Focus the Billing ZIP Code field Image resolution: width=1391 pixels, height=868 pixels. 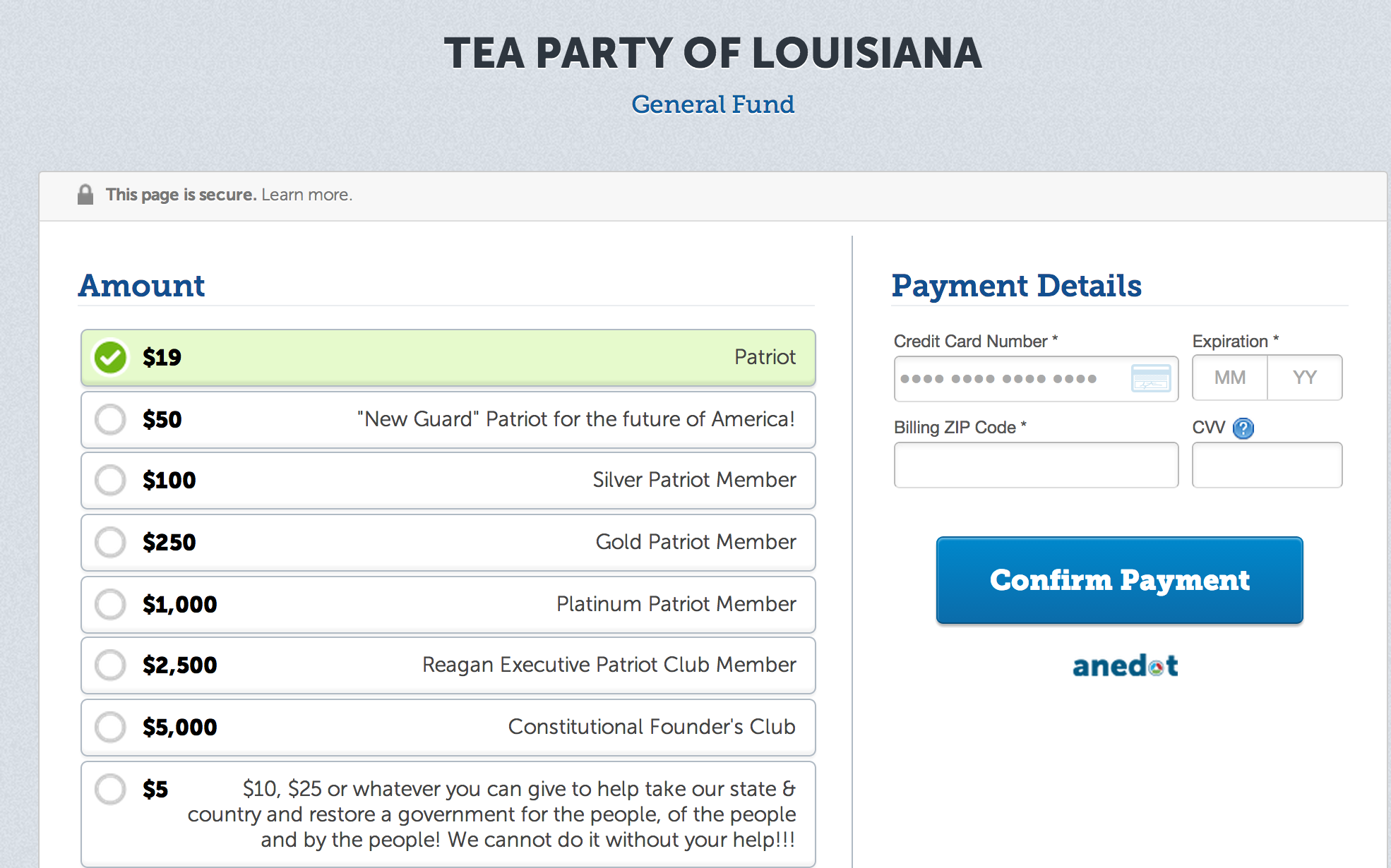tap(1036, 465)
